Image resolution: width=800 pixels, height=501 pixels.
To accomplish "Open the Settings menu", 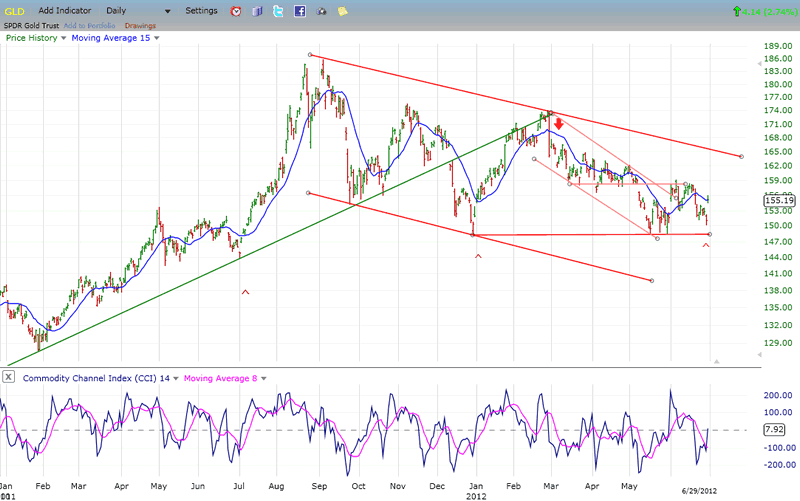I will 201,10.
